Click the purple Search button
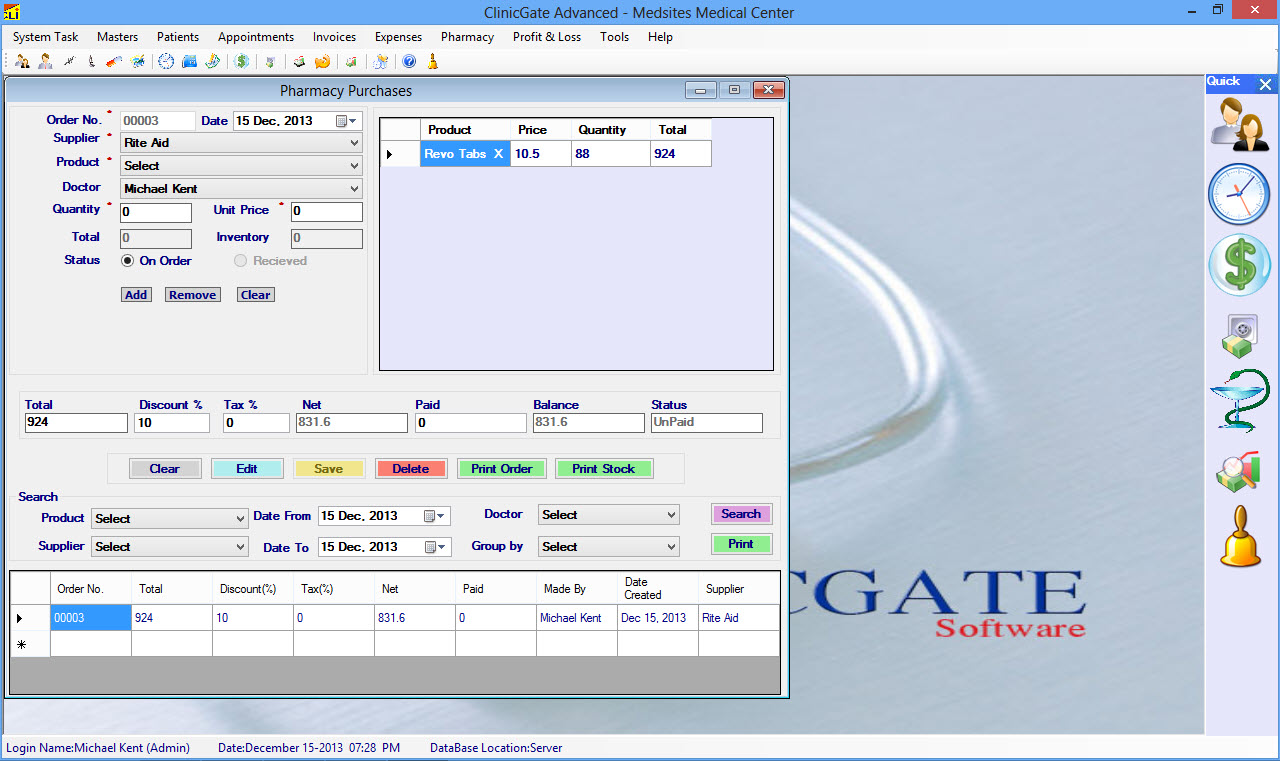Image resolution: width=1280 pixels, height=761 pixels. coord(741,514)
